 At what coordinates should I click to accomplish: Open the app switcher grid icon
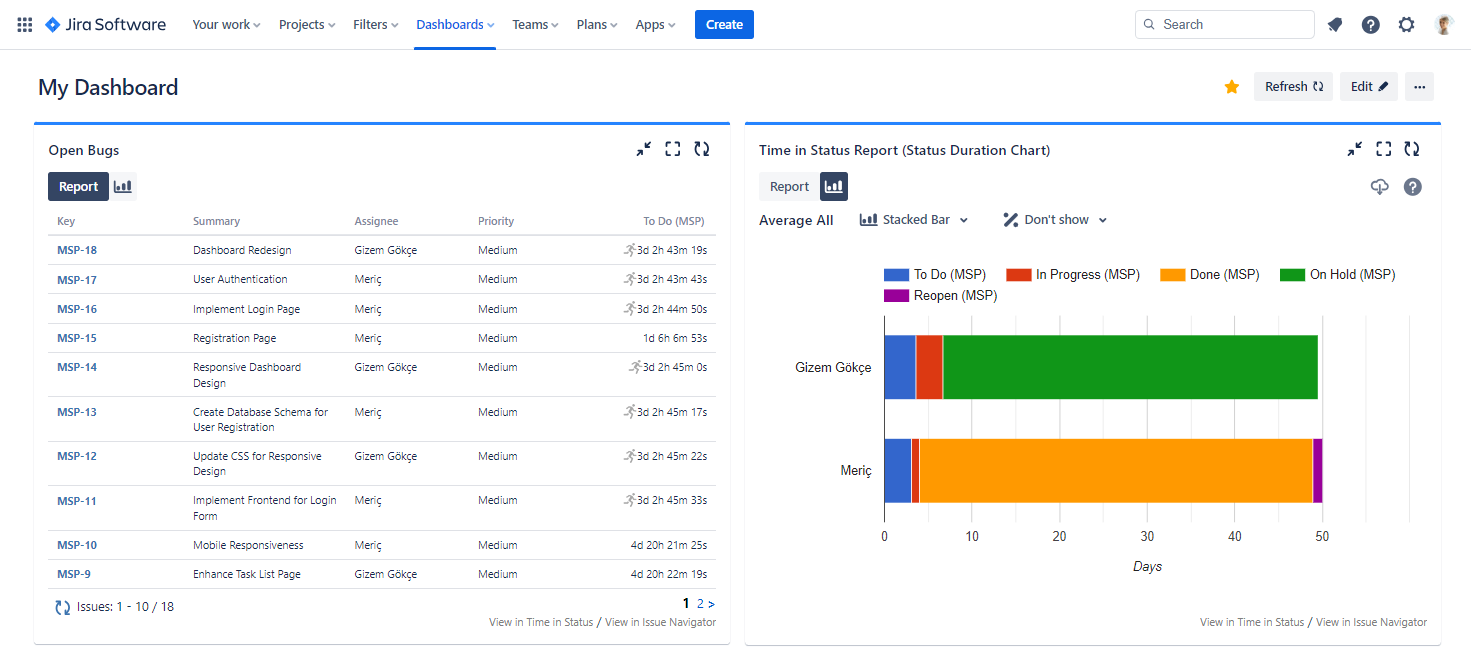[x=23, y=24]
